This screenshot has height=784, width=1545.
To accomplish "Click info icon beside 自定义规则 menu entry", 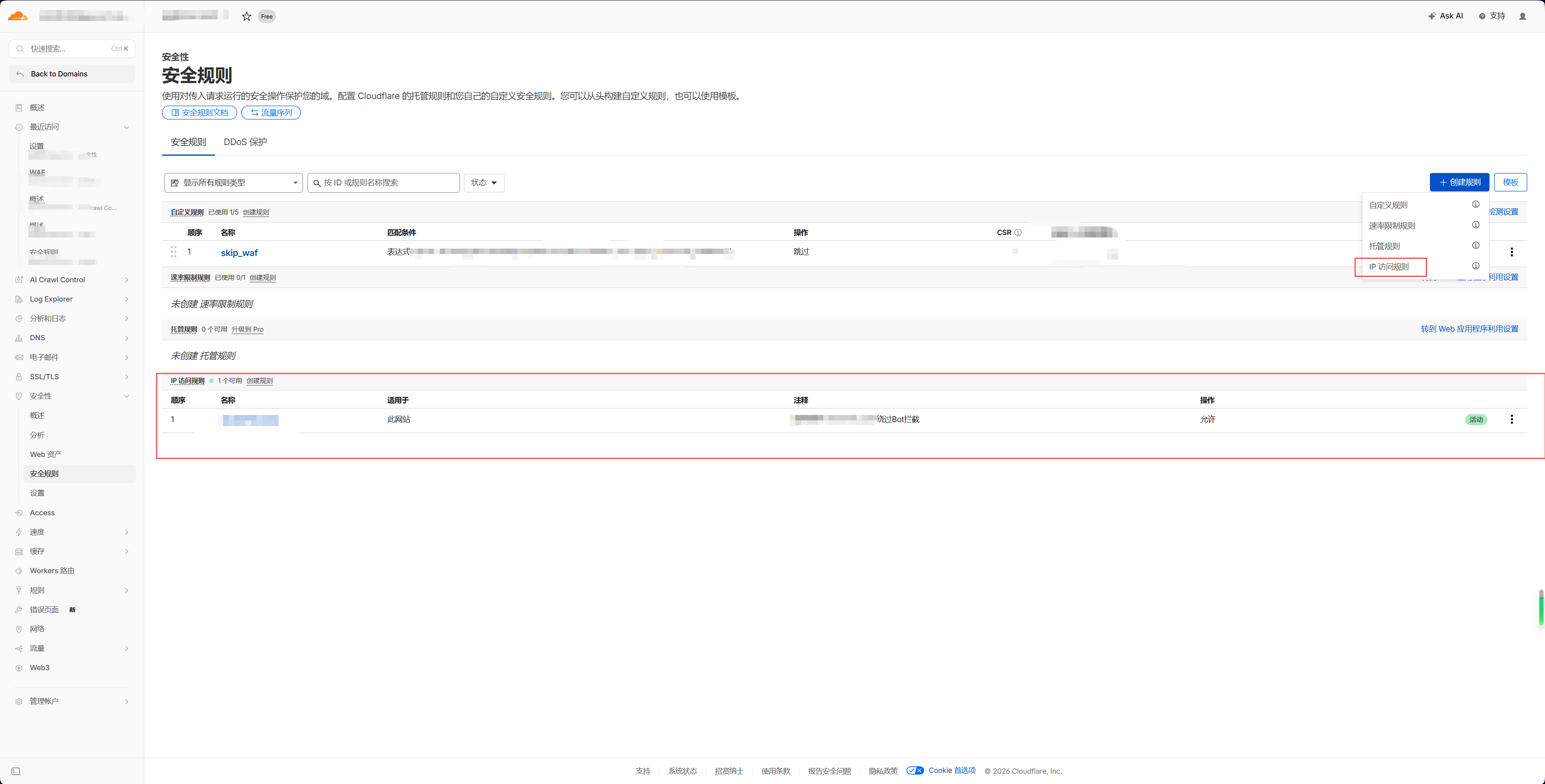I will pos(1476,204).
